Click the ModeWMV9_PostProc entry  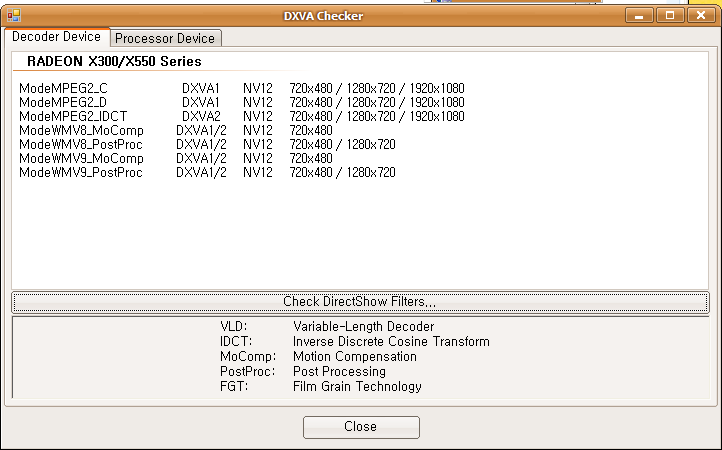click(x=207, y=173)
